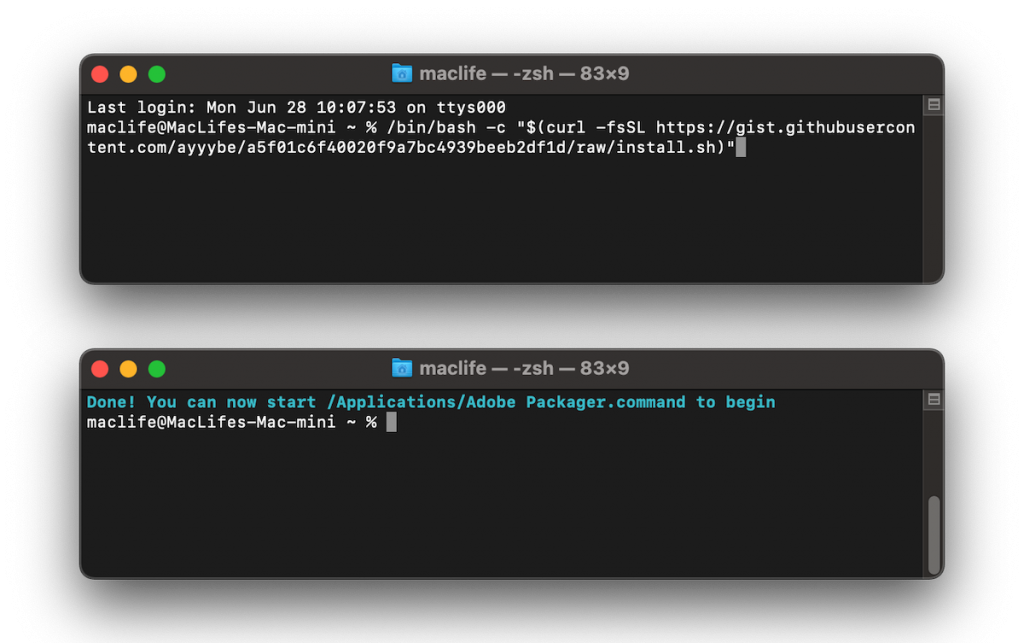Screen dimensions: 1024x643
Task: Minimize the top terminal window
Action: coord(128,74)
